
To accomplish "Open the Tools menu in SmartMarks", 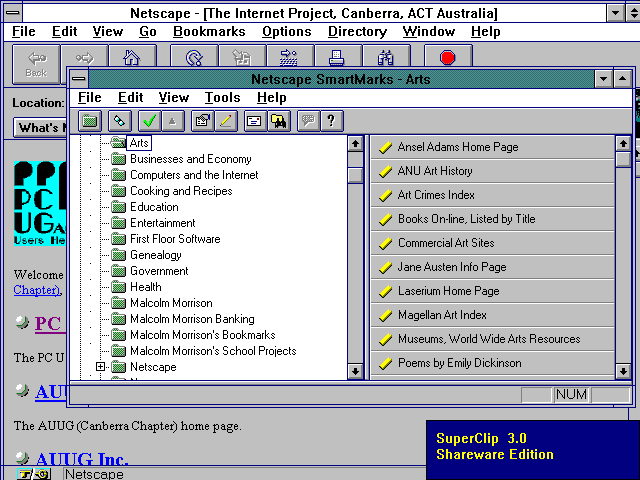I will coord(222,97).
